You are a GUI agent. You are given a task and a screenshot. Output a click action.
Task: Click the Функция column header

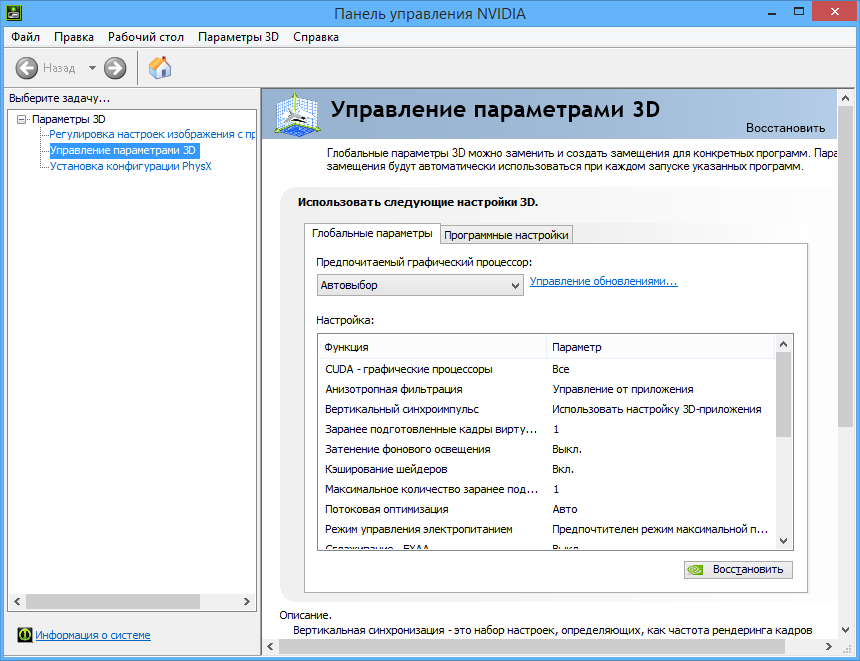coord(432,347)
